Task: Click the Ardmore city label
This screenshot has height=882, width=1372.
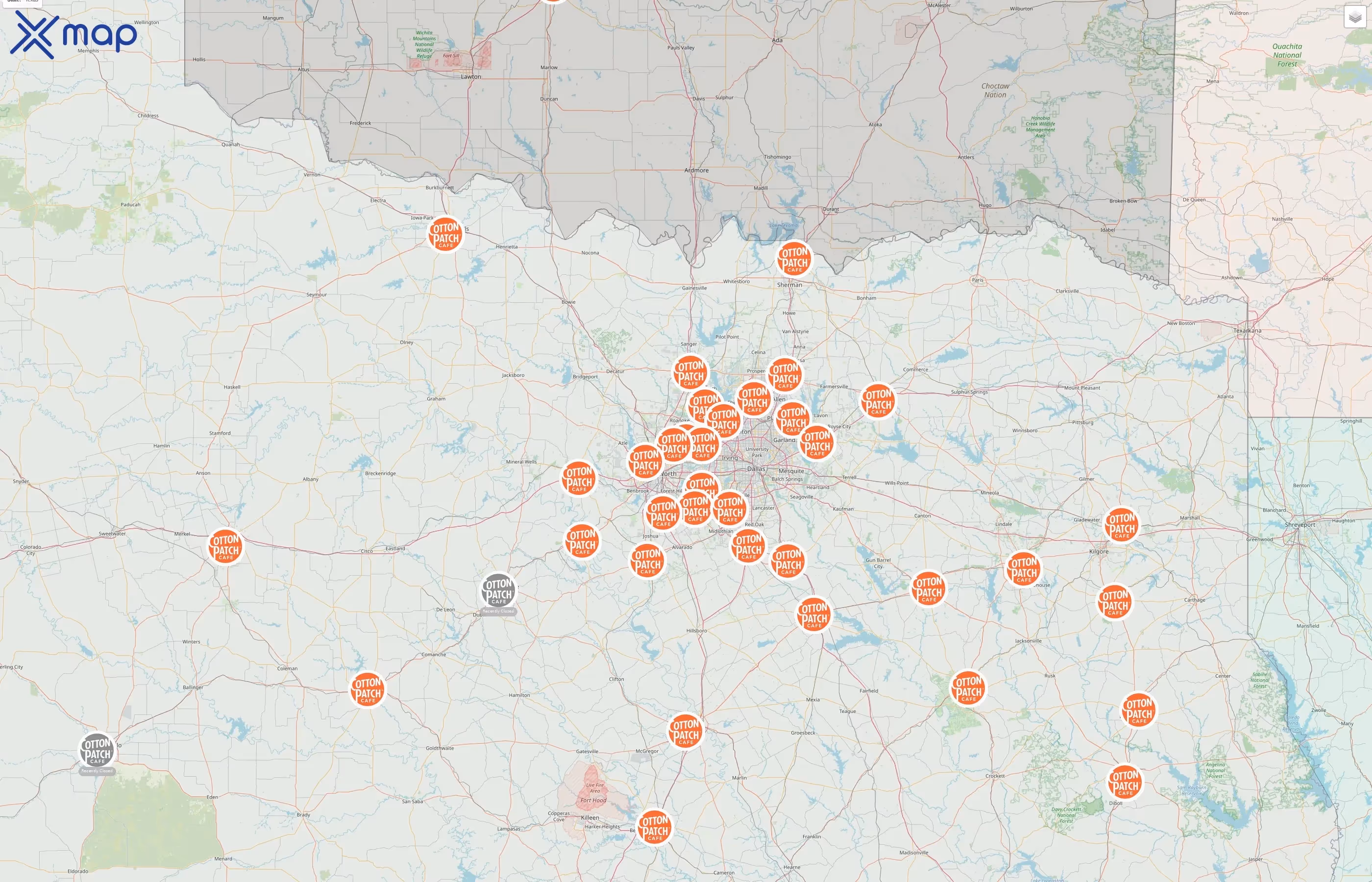Action: click(x=696, y=170)
